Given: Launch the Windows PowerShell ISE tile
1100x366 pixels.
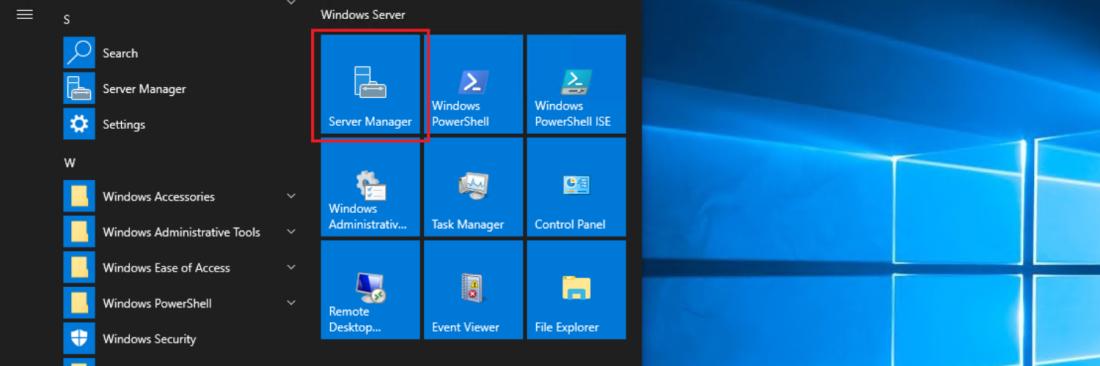Looking at the screenshot, I should pos(577,84).
